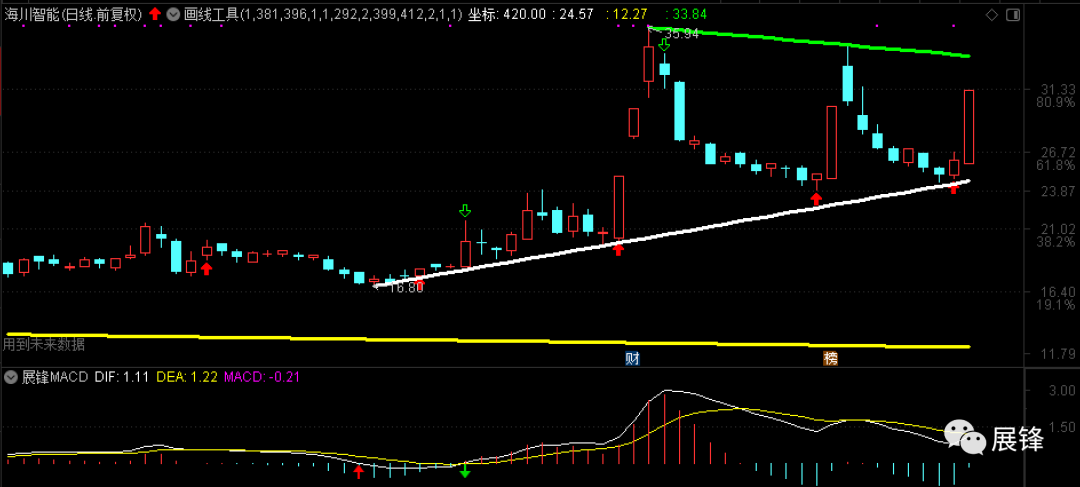Click the red up arrow directly above the 财 marker
The height and width of the screenshot is (487, 1080).
(x=618, y=249)
